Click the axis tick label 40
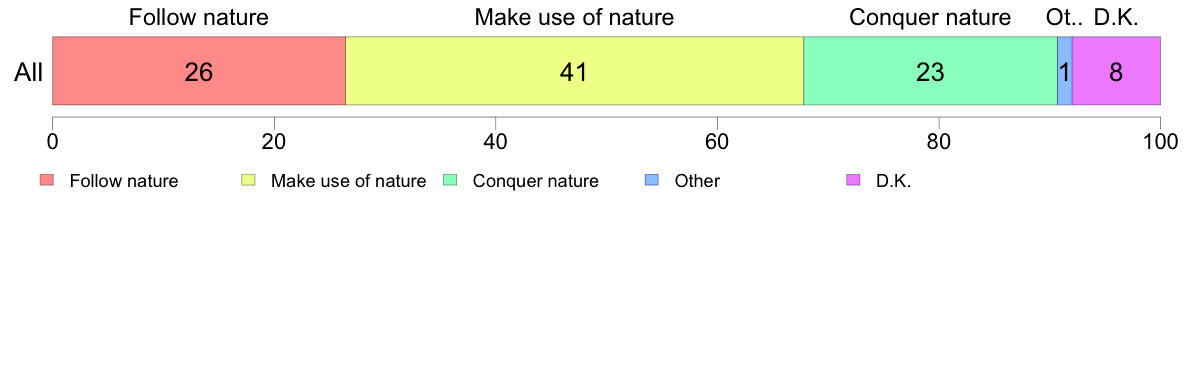The width and height of the screenshot is (1188, 368). coord(495,140)
